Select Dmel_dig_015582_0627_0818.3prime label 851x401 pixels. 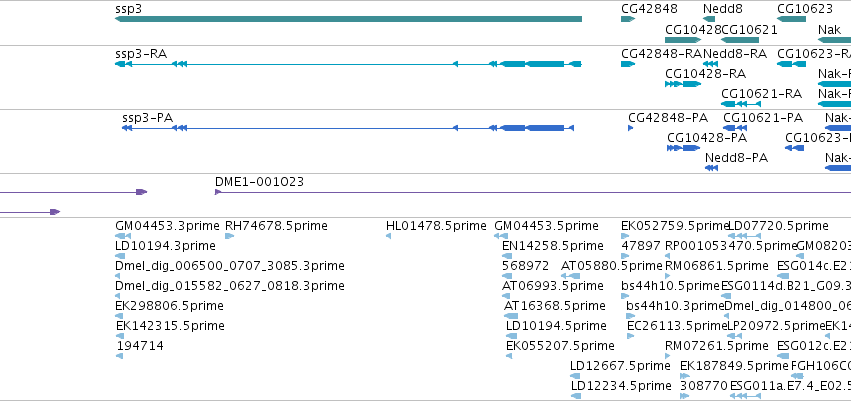pyautogui.click(x=230, y=286)
